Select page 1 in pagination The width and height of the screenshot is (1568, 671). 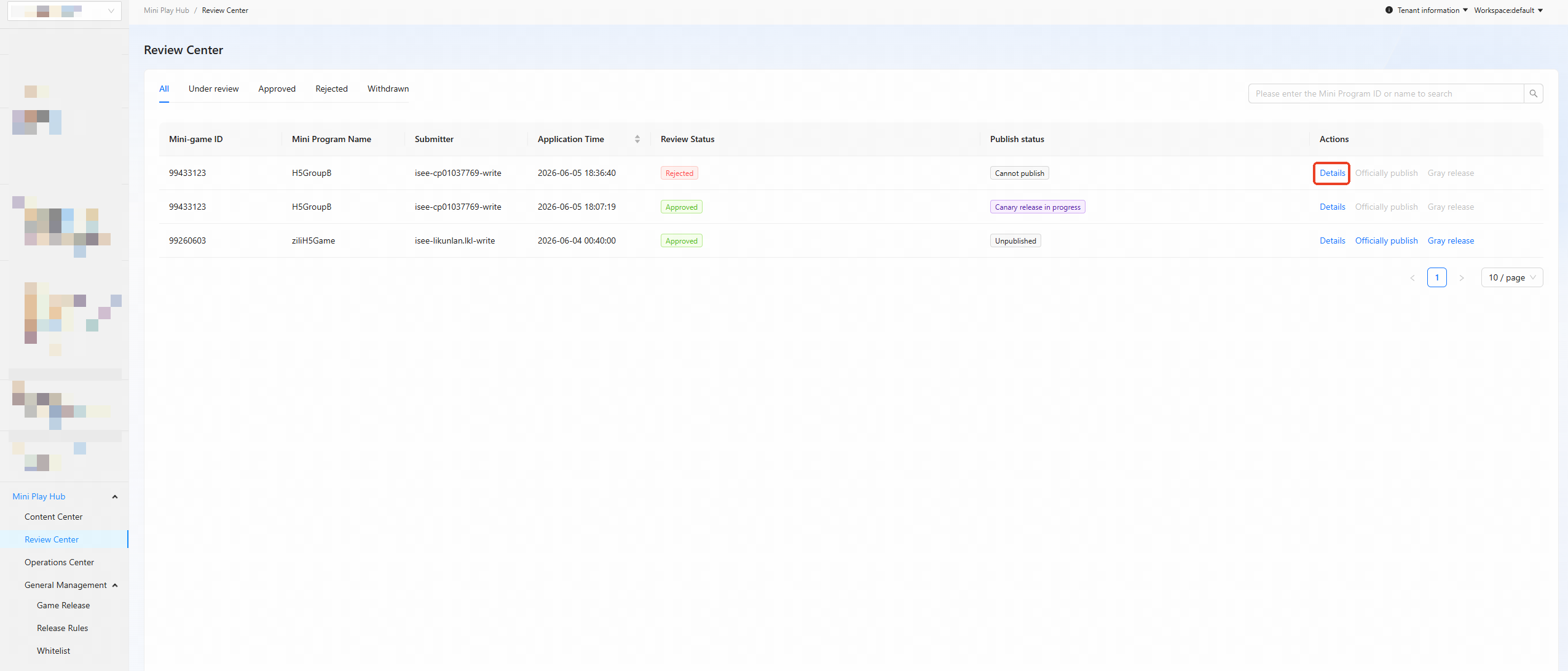coord(1436,278)
